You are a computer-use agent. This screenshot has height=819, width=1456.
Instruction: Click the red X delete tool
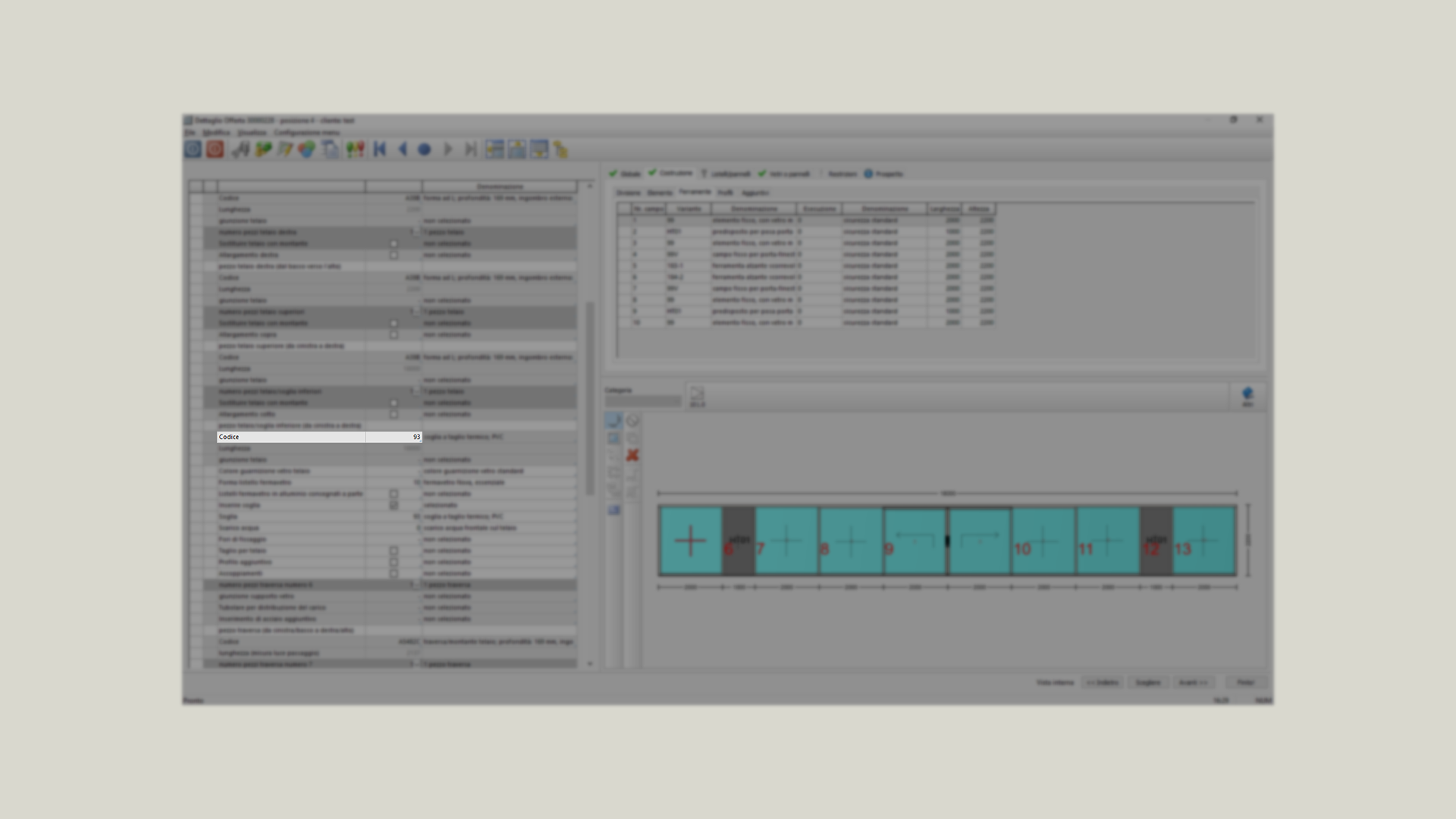click(632, 455)
